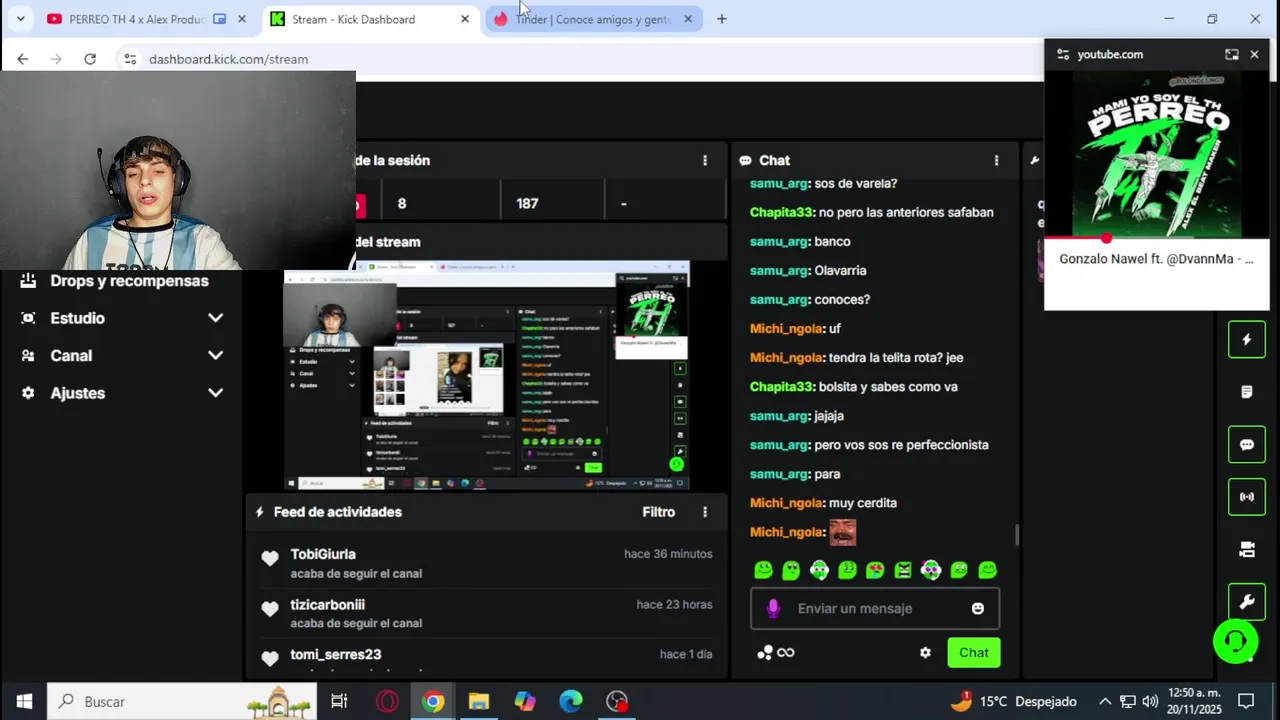The height and width of the screenshot is (720, 1280).
Task: Click Chapita33 username on 'bolsita y sabes'
Action: [x=781, y=387]
